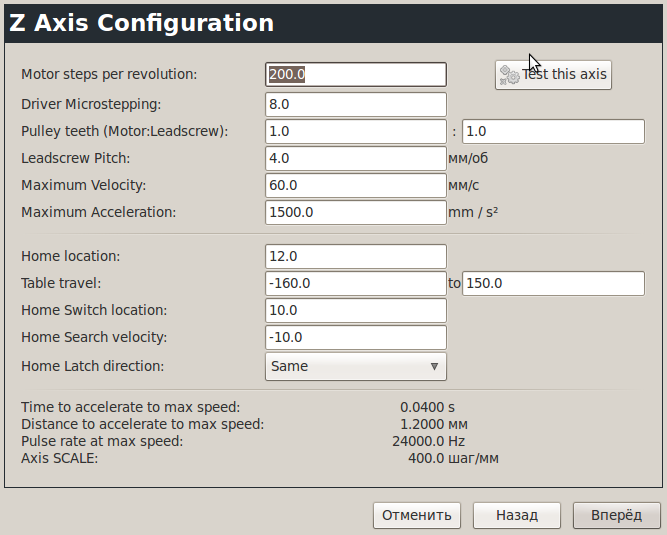Select the leadscrew pulley teeth field
667x535 pixels.
pos(553,131)
